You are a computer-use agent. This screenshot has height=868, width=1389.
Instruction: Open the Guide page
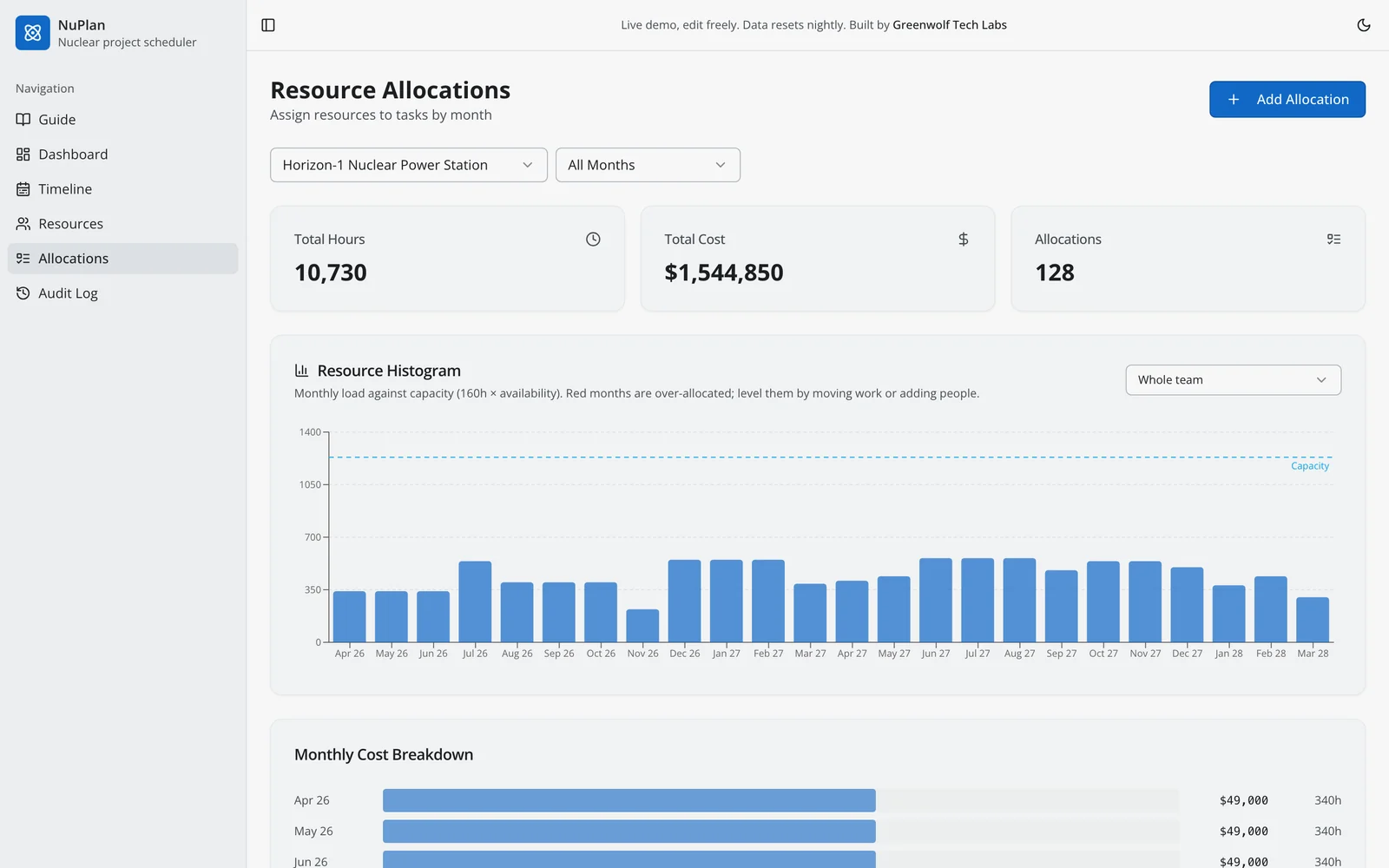click(x=122, y=120)
